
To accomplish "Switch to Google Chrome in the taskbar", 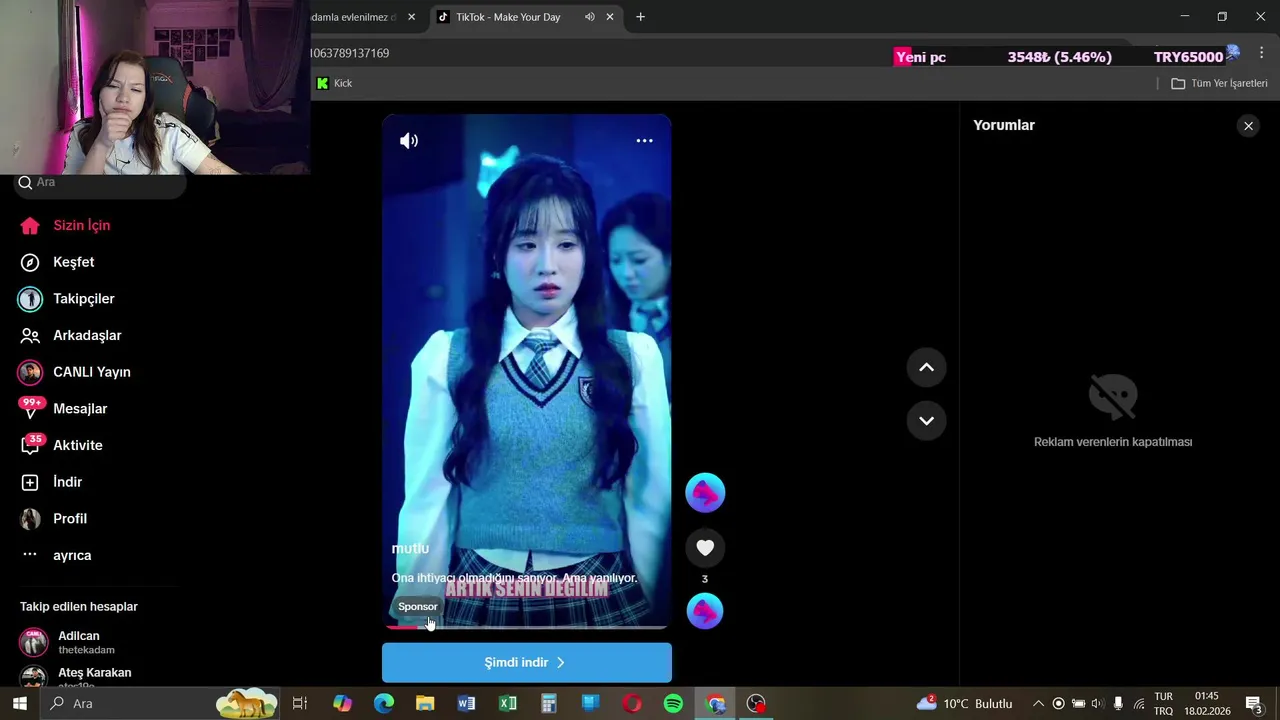I will point(715,704).
